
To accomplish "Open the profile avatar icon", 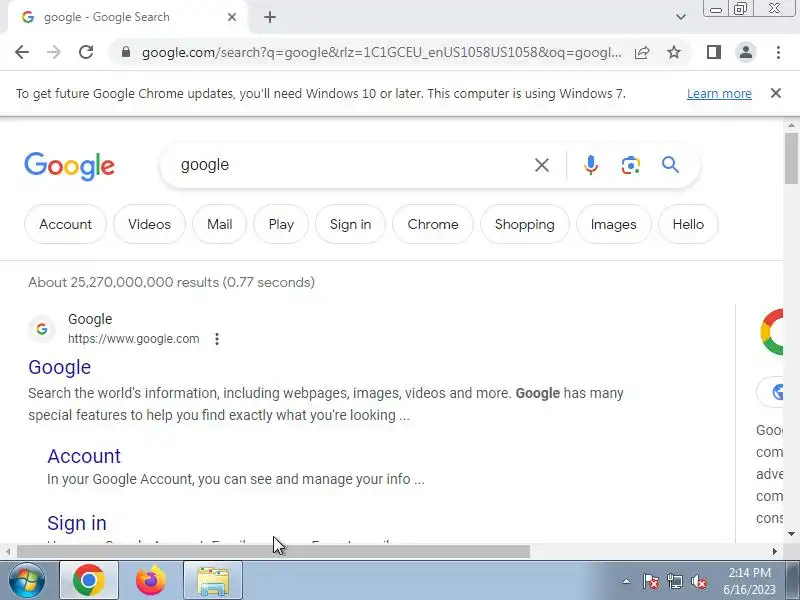I will pyautogui.click(x=745, y=52).
